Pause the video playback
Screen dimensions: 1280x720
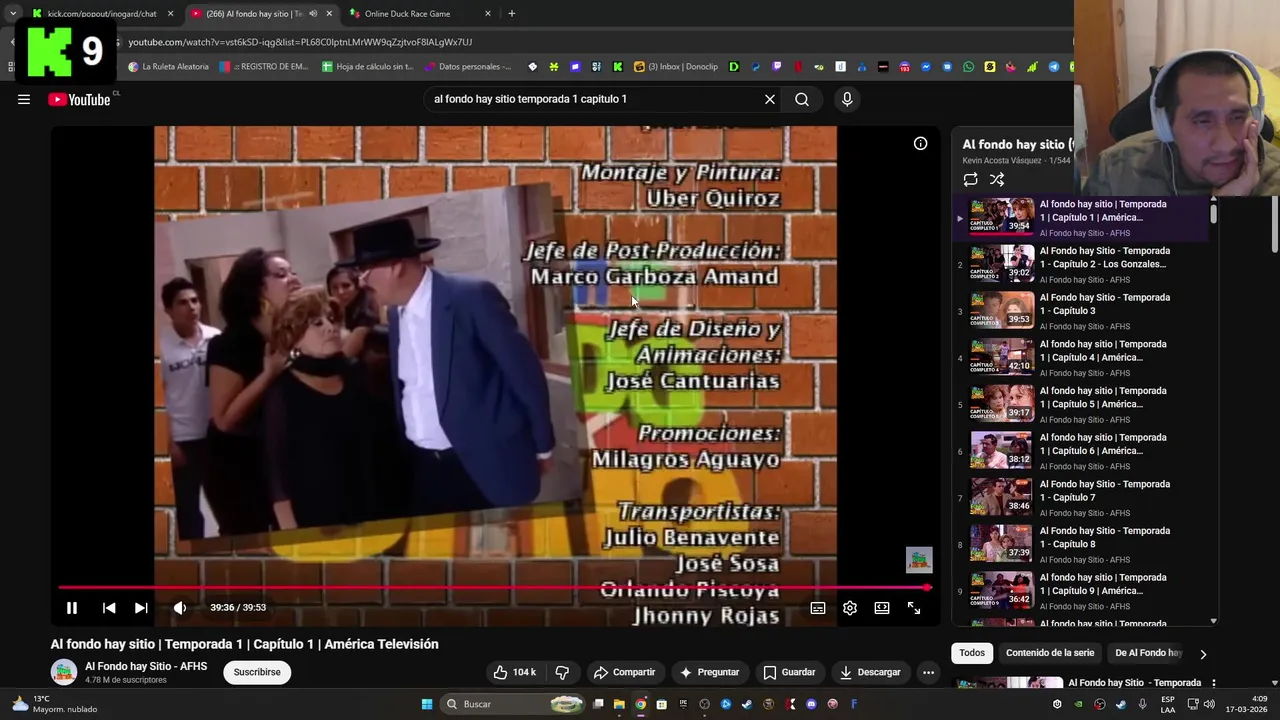(72, 607)
